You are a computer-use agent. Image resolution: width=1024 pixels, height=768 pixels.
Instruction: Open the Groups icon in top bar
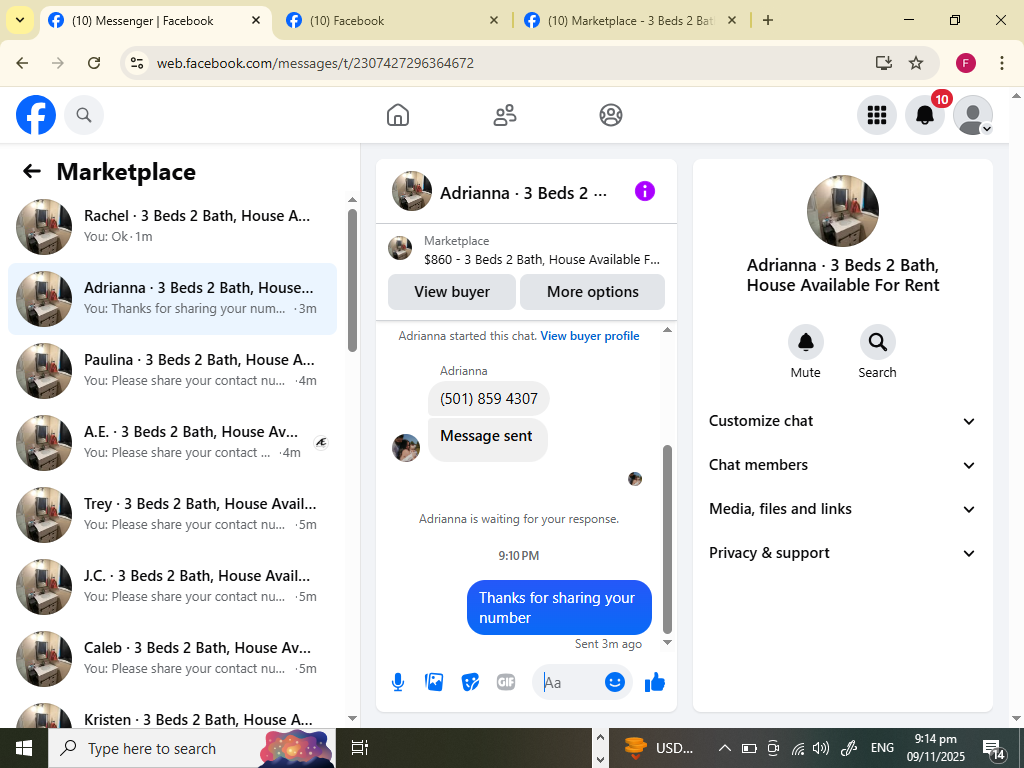[x=611, y=115]
